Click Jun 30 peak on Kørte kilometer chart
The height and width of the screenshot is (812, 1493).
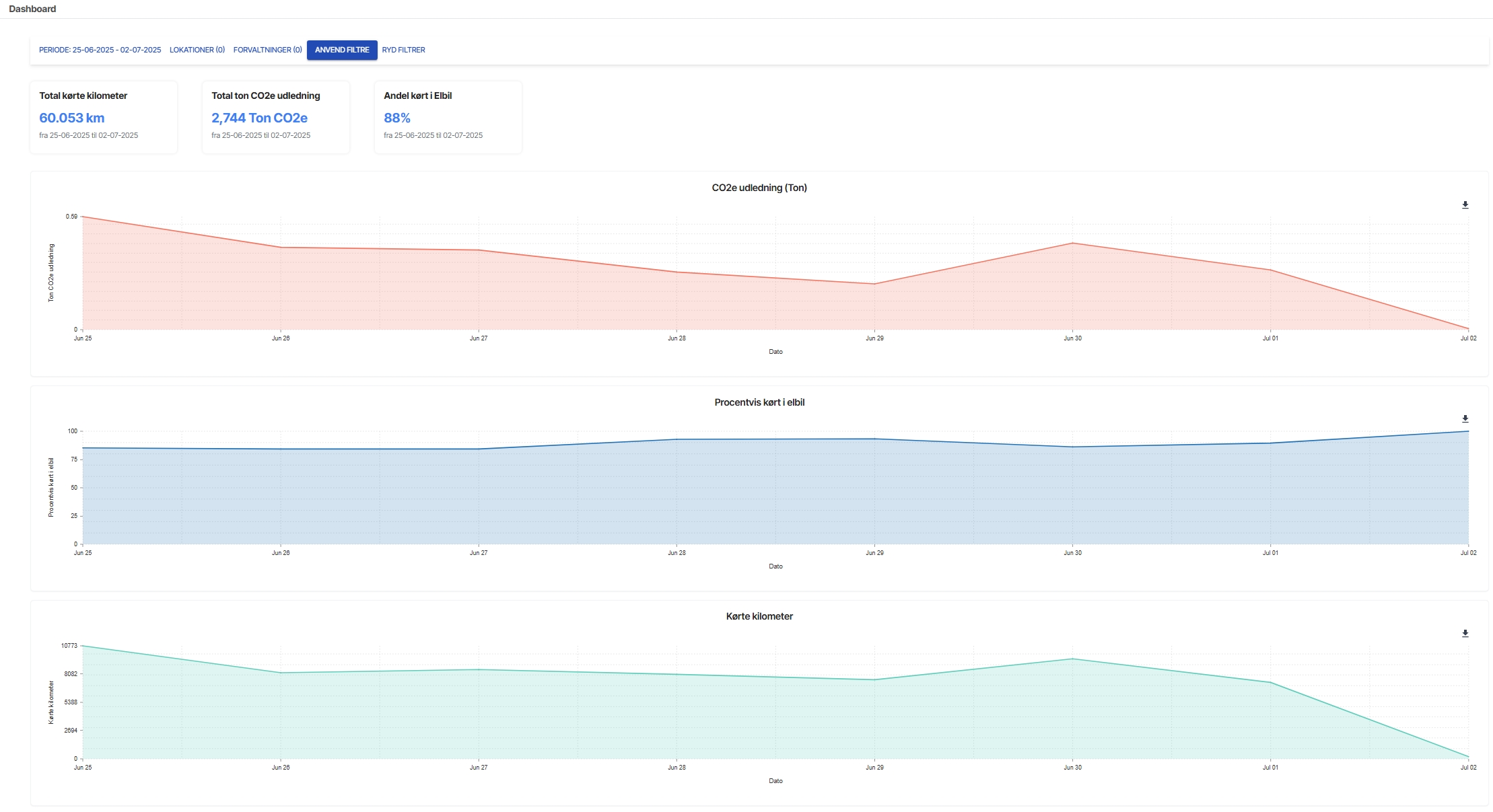[x=1073, y=659]
